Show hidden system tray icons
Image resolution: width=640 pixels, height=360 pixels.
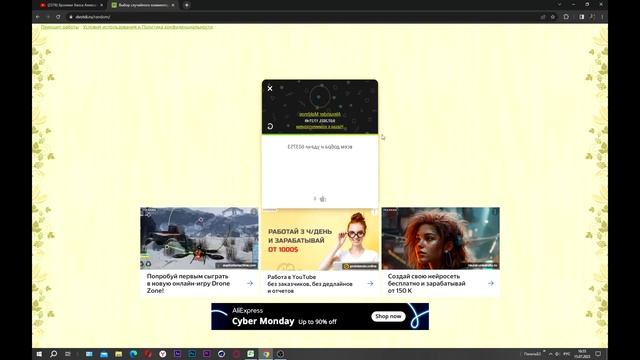tap(551, 354)
